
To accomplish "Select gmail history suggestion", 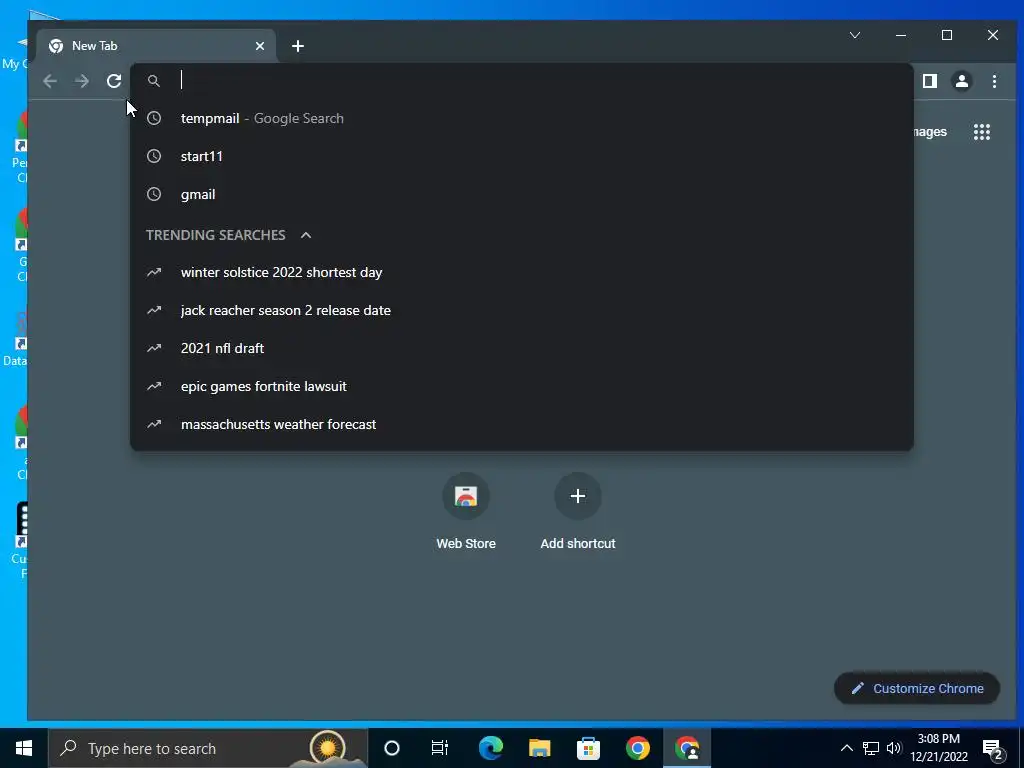I will (522, 194).
